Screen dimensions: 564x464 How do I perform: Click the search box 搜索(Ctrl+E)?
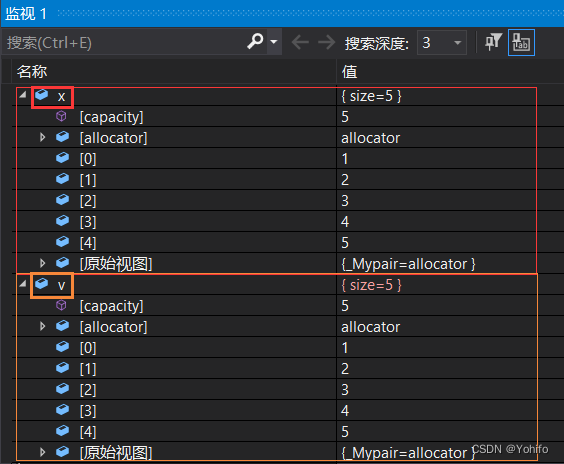[x=124, y=42]
